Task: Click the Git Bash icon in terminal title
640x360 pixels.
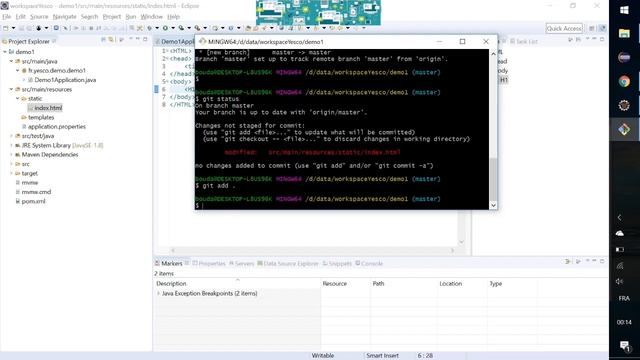Action: 202,42
